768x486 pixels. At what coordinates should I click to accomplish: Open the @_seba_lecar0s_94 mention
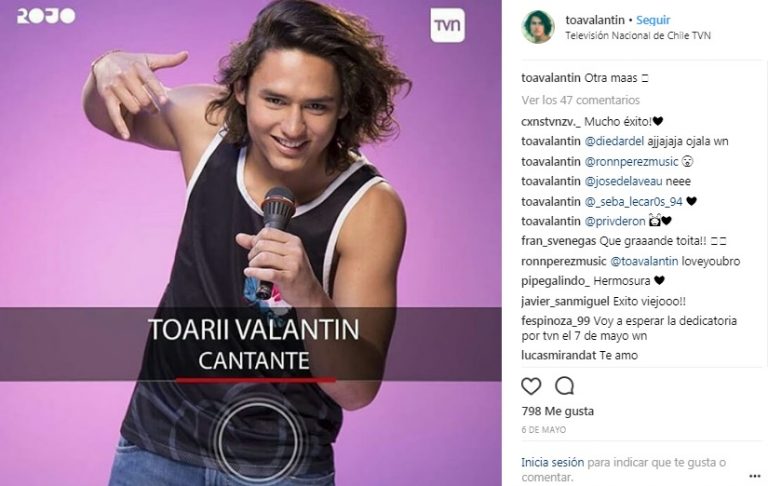pos(634,201)
